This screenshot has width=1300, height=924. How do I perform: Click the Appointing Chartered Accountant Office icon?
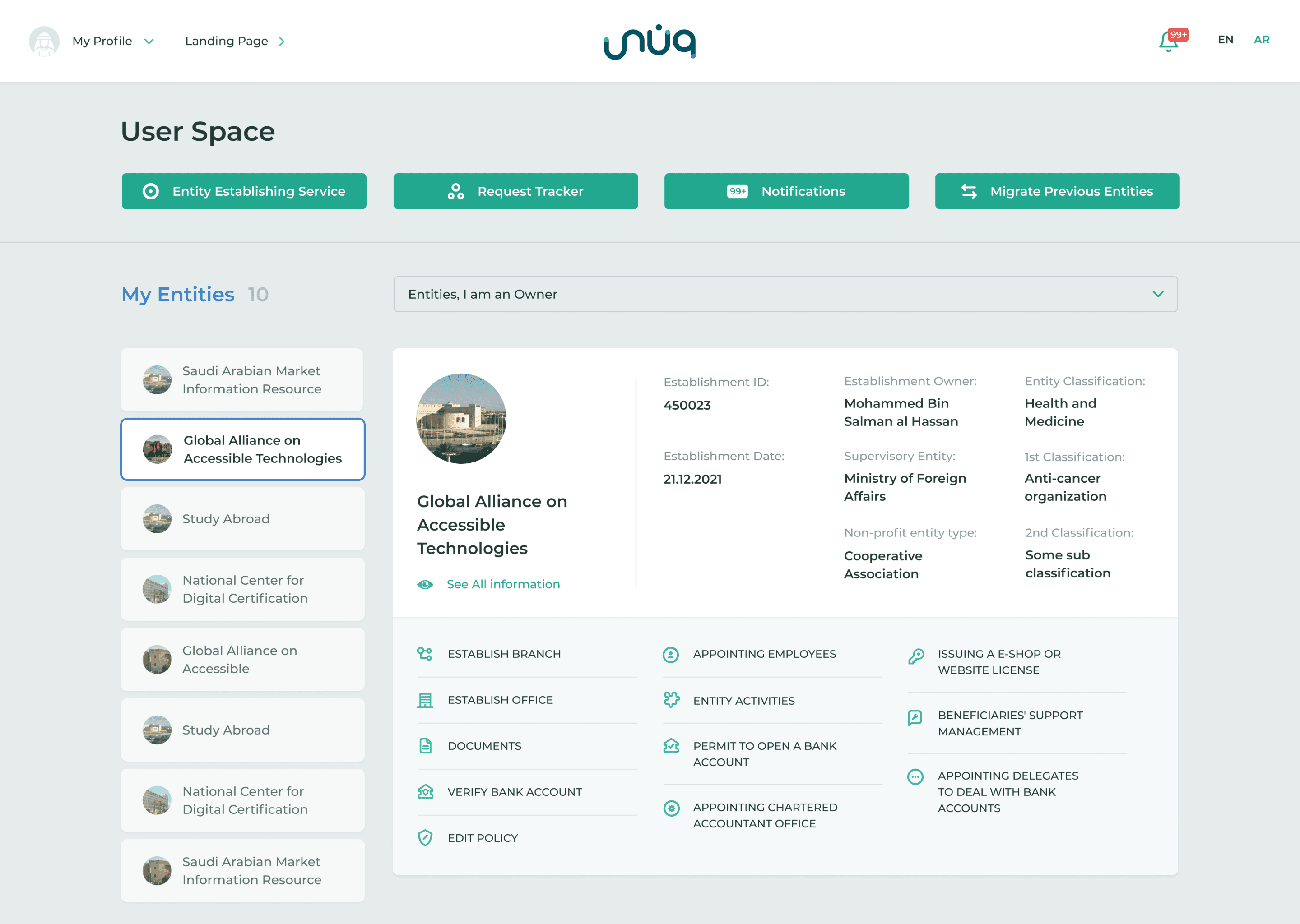tap(672, 808)
